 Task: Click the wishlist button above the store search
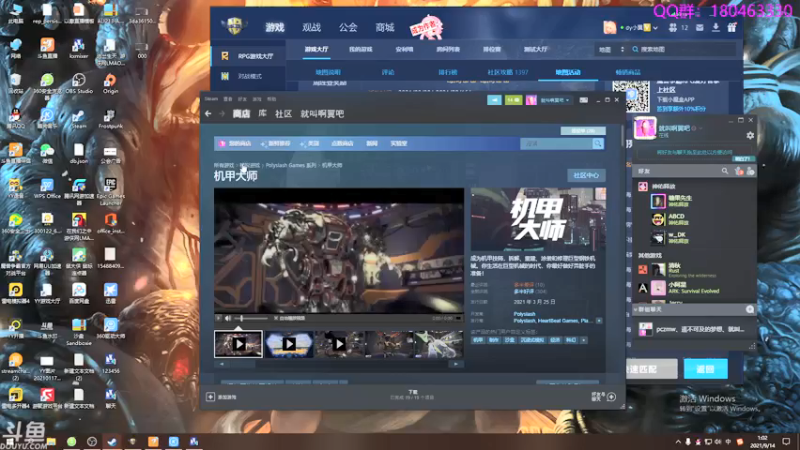tap(583, 131)
